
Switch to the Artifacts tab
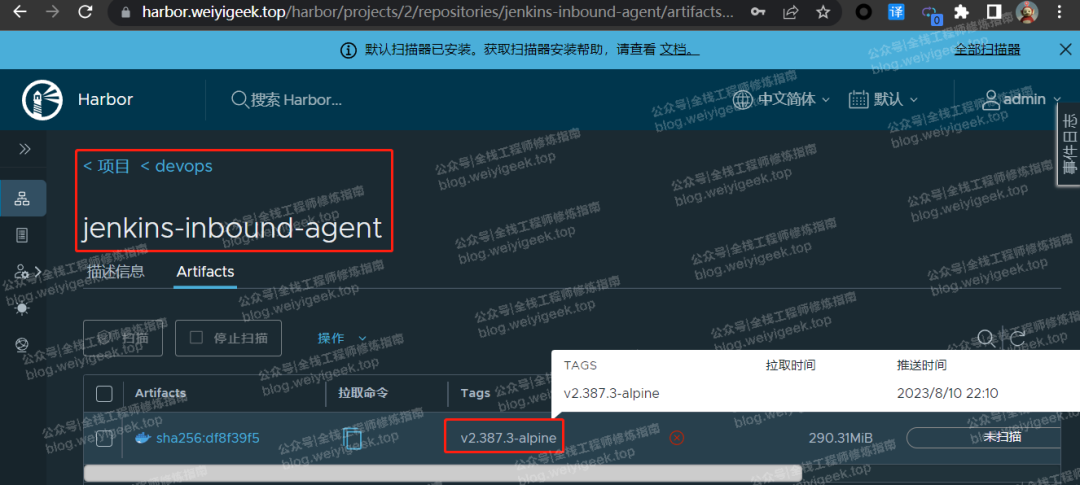click(x=205, y=271)
